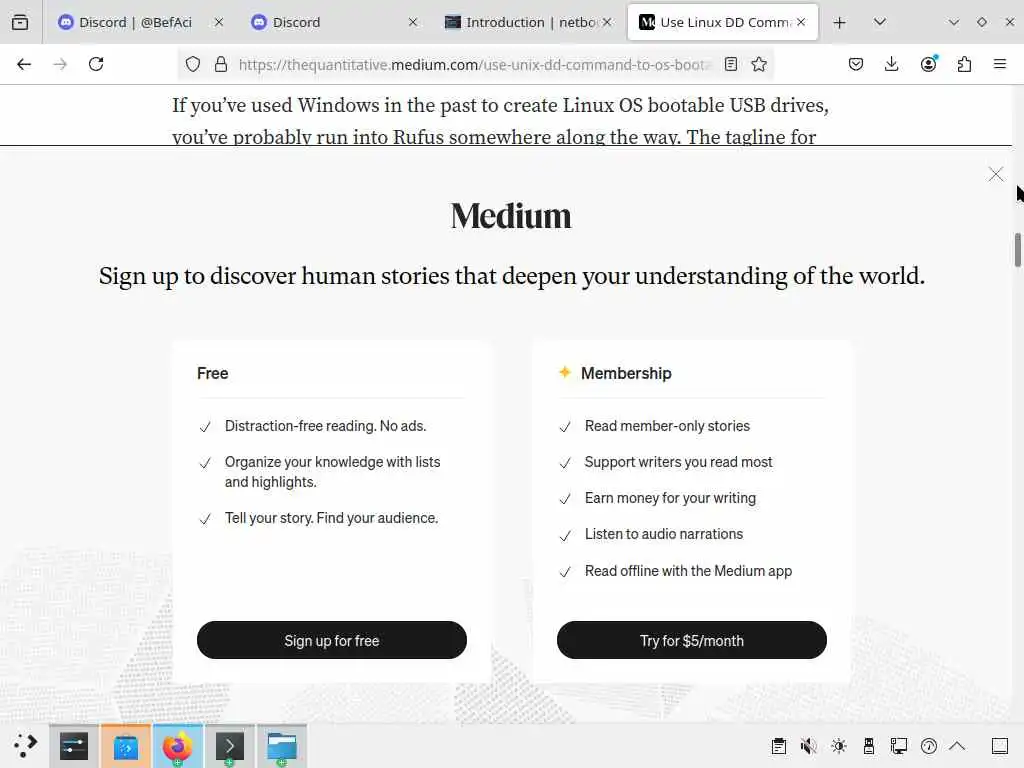Go back to previous page
Screen dimensions: 1024x768
24,64
